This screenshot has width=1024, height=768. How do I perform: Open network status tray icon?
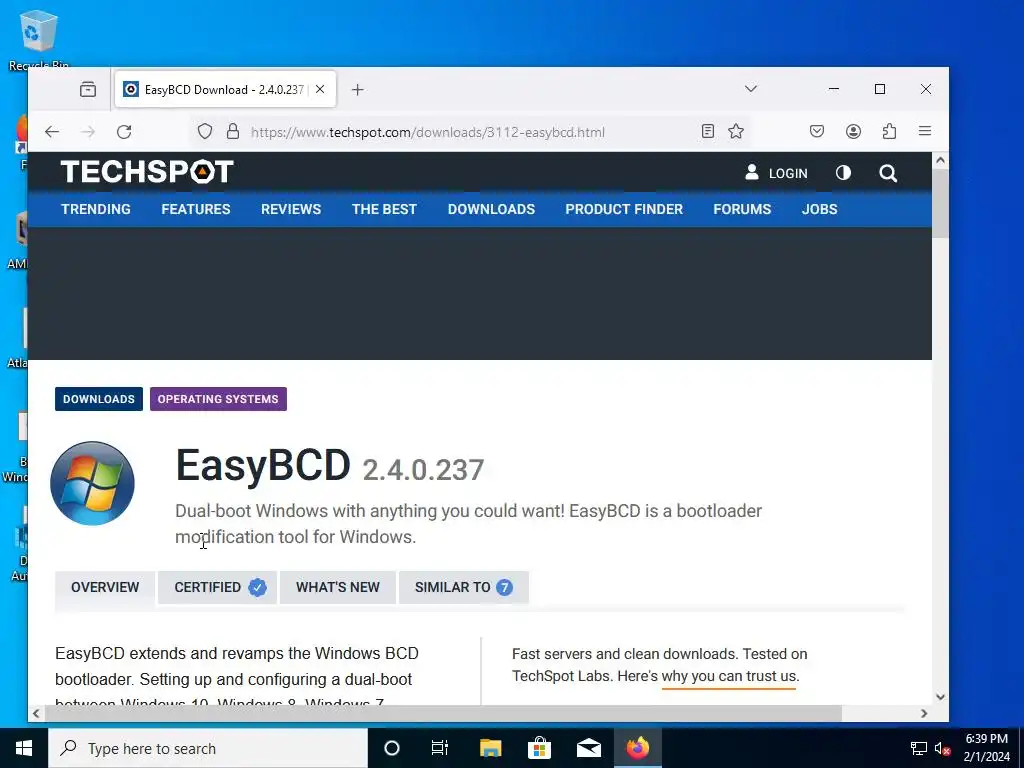(919, 748)
